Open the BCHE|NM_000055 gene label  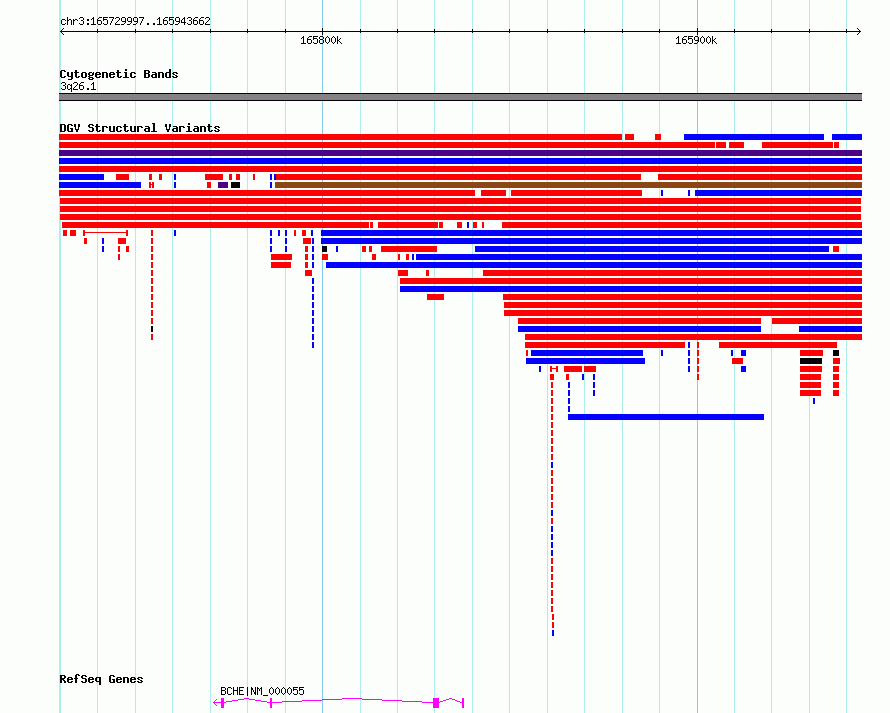(x=262, y=691)
